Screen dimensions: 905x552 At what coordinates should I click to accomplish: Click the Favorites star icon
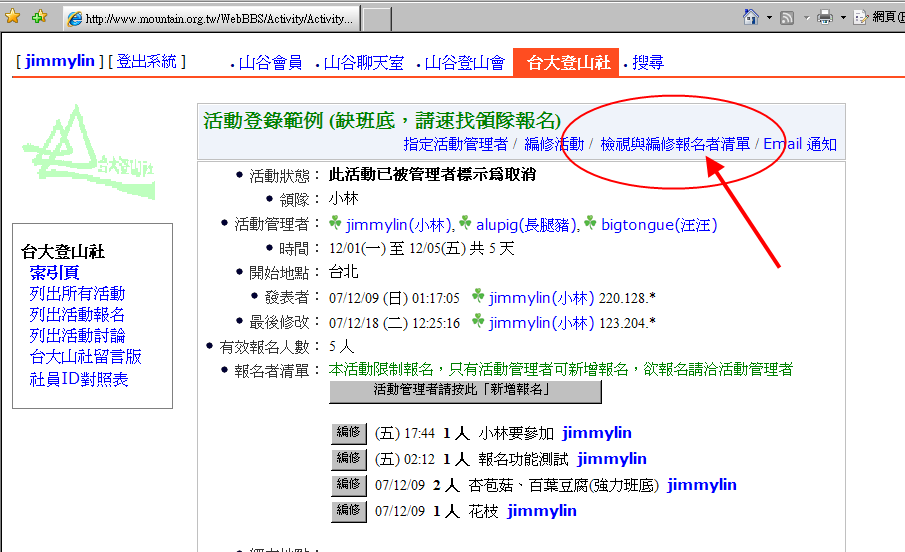(x=13, y=17)
